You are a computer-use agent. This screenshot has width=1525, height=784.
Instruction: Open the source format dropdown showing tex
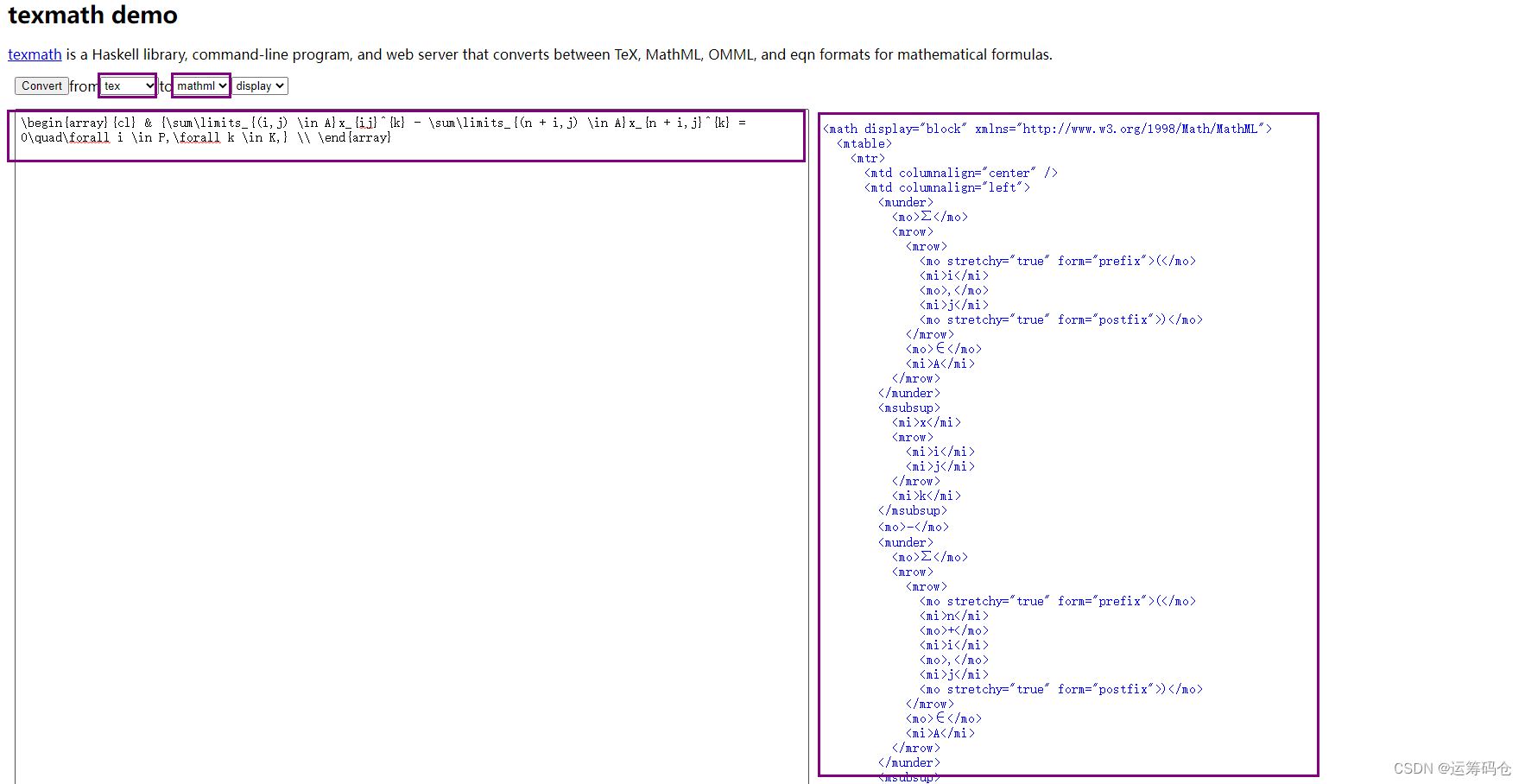(126, 85)
